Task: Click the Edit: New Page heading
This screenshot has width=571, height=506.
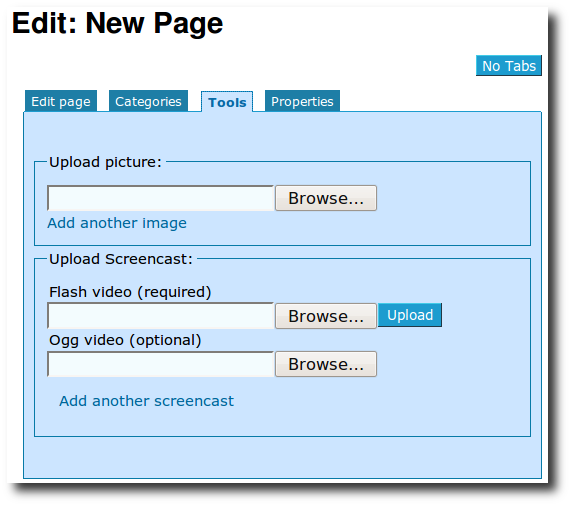Action: click(117, 23)
